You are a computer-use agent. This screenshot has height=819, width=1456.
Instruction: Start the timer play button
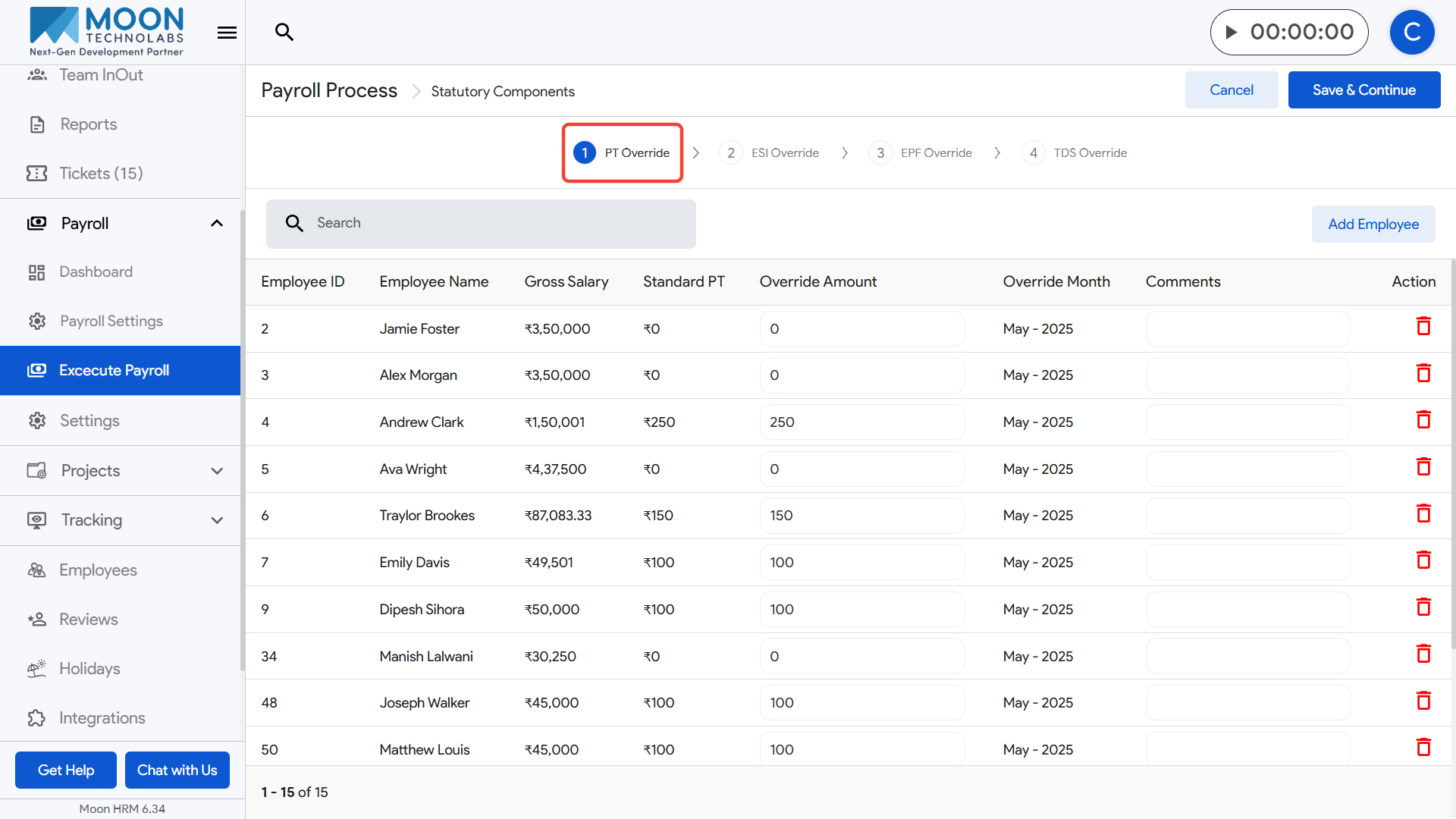(1232, 32)
